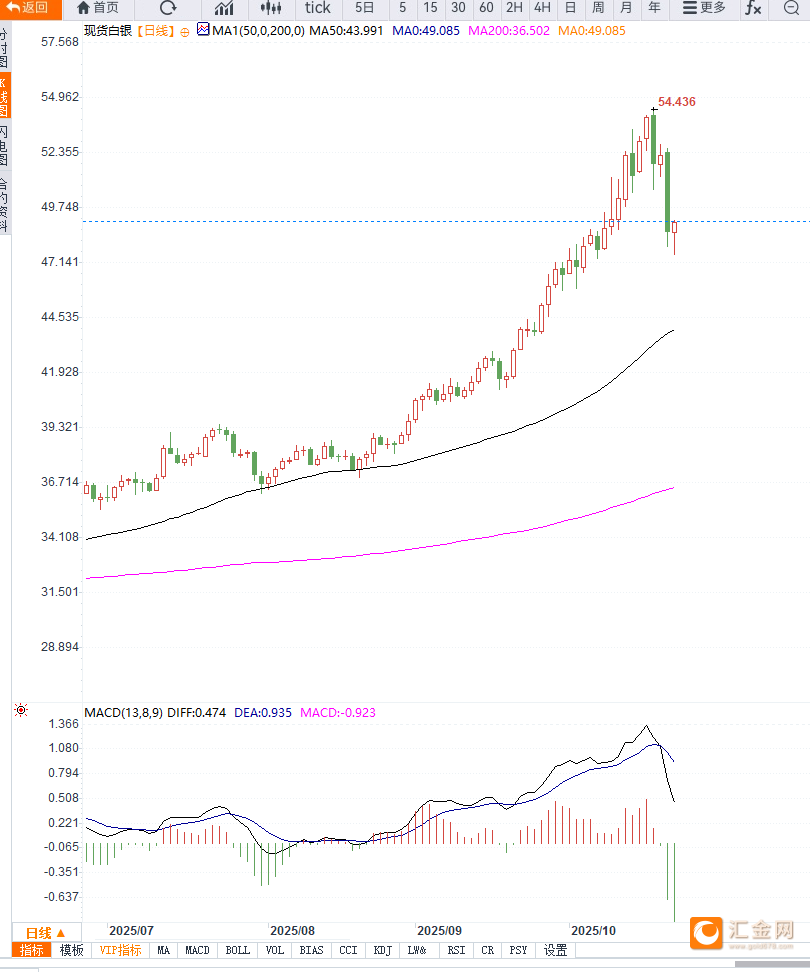Open the fx formula function icon

point(753,8)
